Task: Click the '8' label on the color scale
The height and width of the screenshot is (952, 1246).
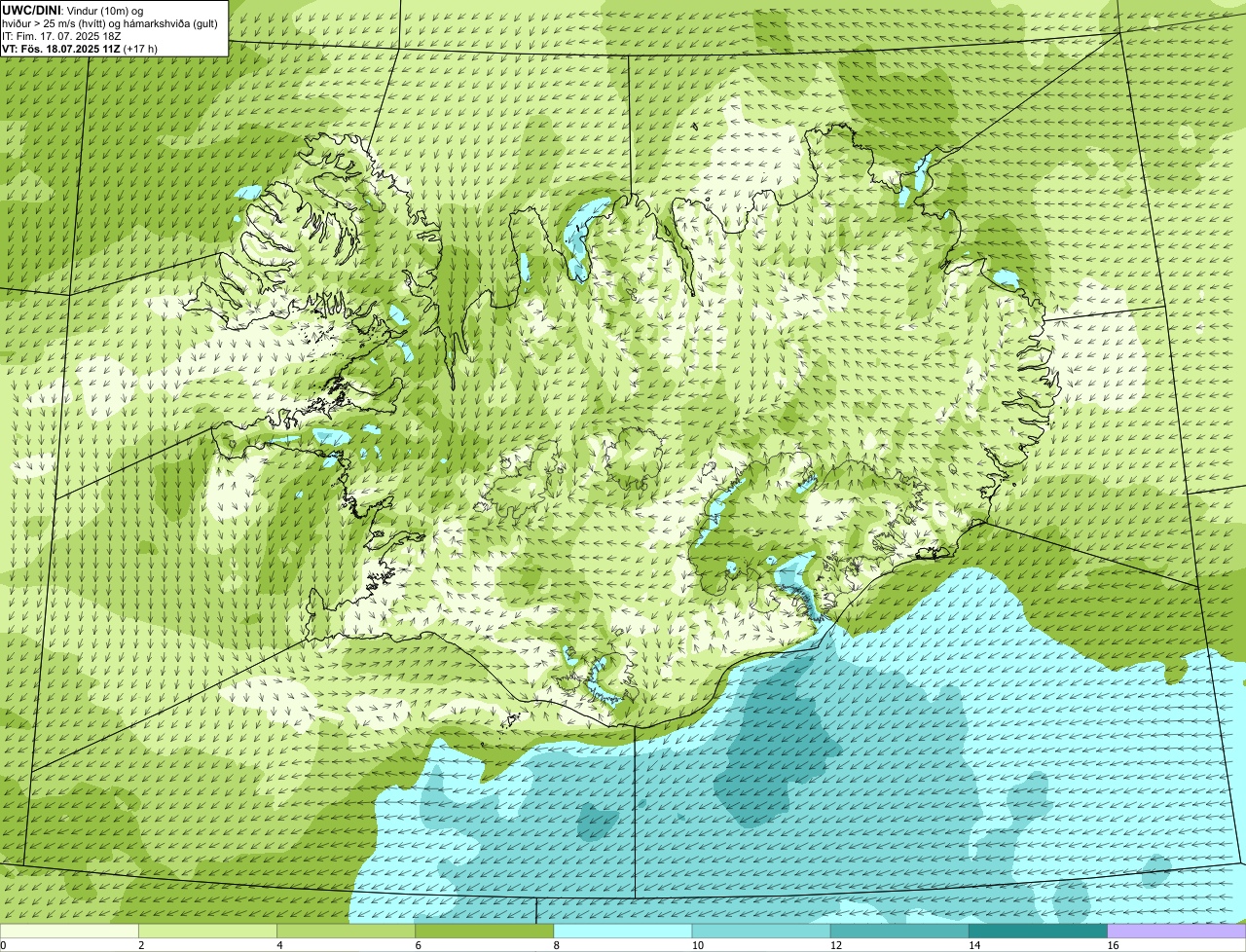Action: coord(557,945)
